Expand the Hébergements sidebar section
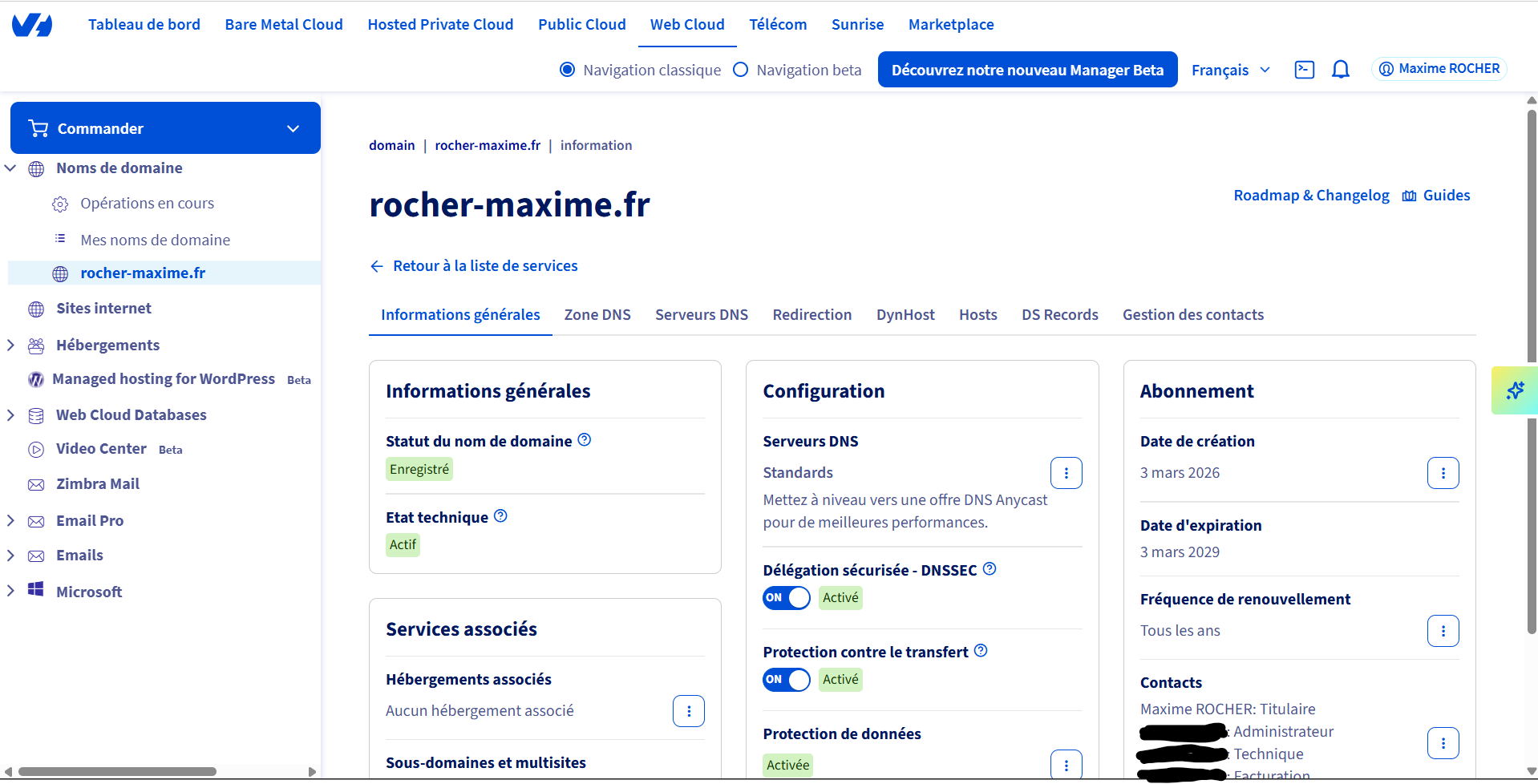 click(x=10, y=345)
